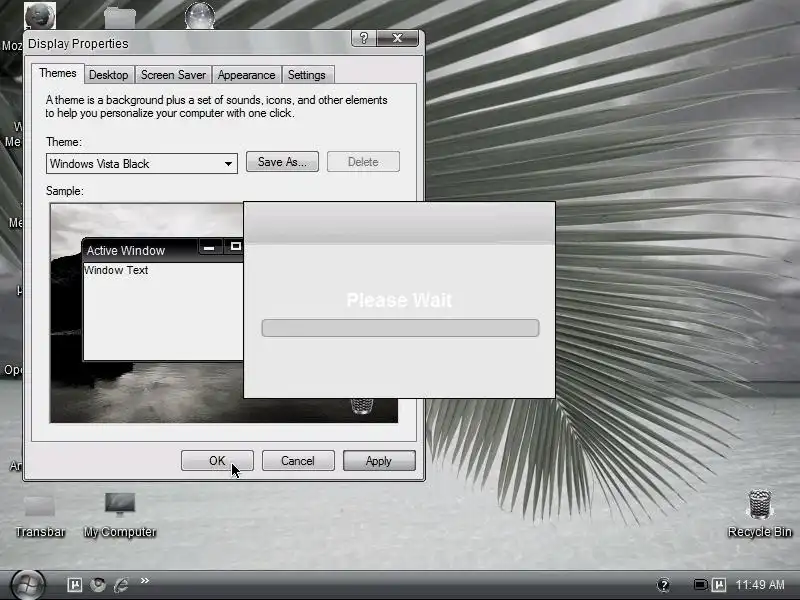Switch to the Screen Saver tab
Screen dimensions: 800x600
tap(173, 75)
